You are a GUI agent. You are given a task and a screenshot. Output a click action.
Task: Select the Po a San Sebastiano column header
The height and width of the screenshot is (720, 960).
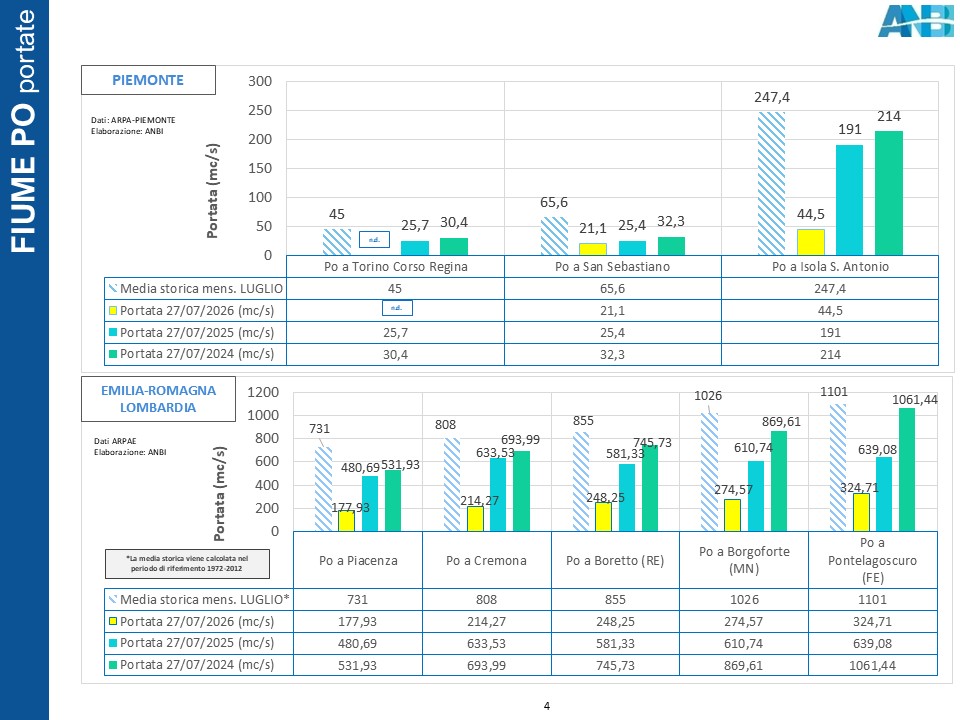612,266
